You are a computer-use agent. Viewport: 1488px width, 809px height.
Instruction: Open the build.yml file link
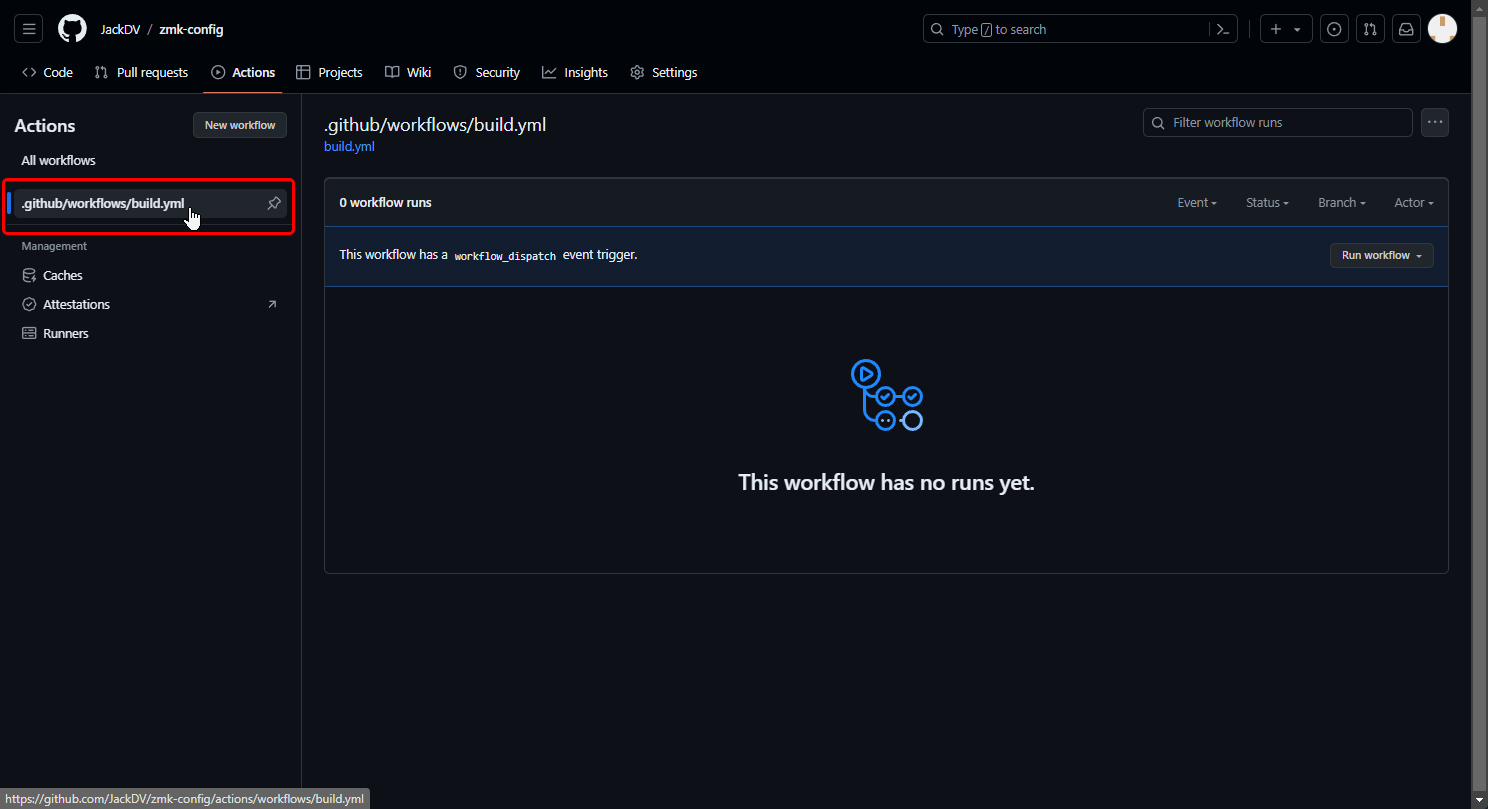(349, 146)
